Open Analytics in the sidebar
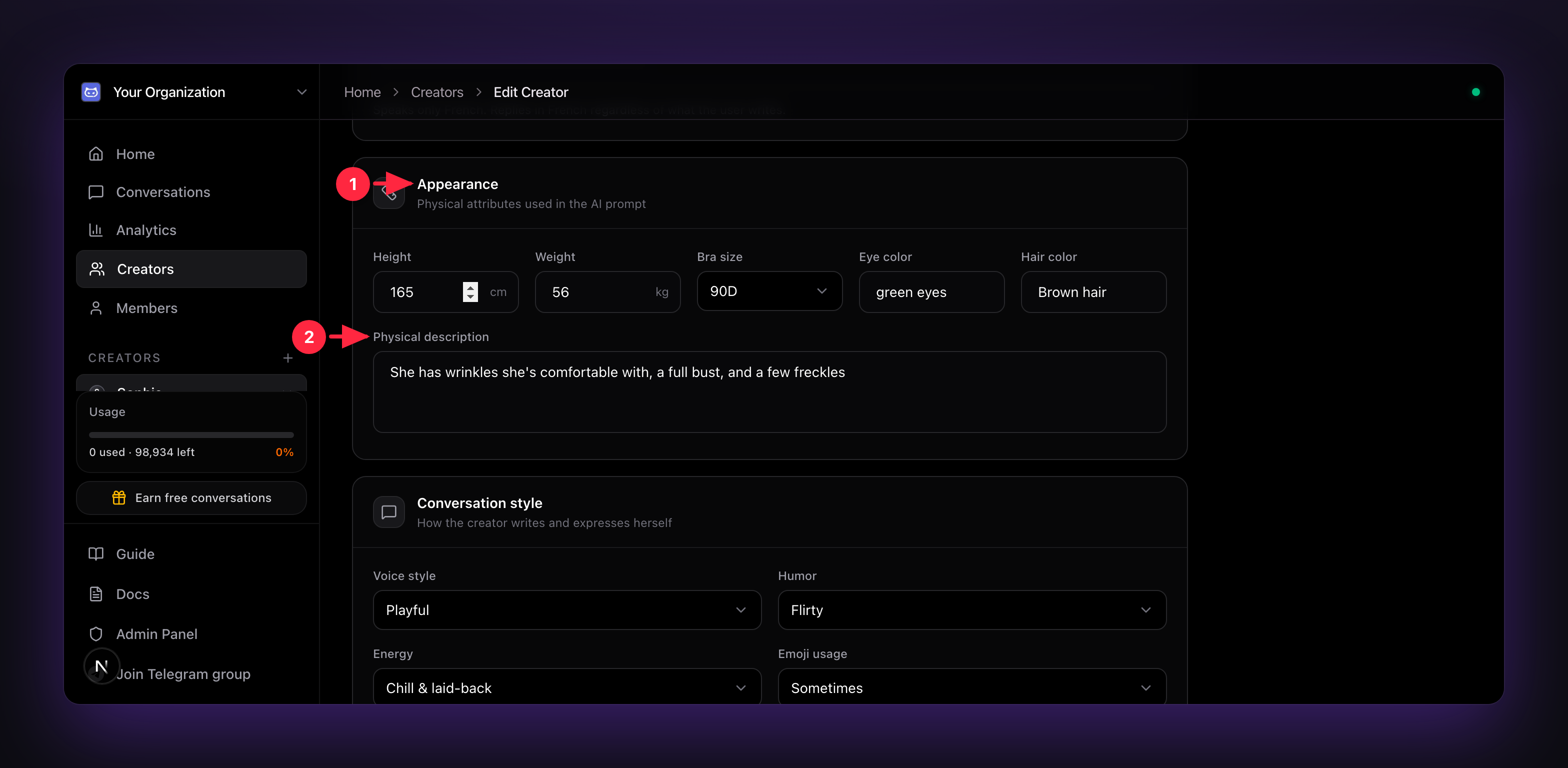 (191, 230)
